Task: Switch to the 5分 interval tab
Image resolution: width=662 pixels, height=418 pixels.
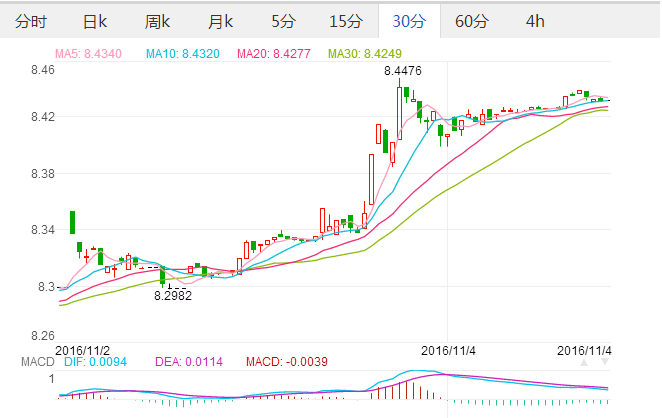Action: [x=283, y=21]
